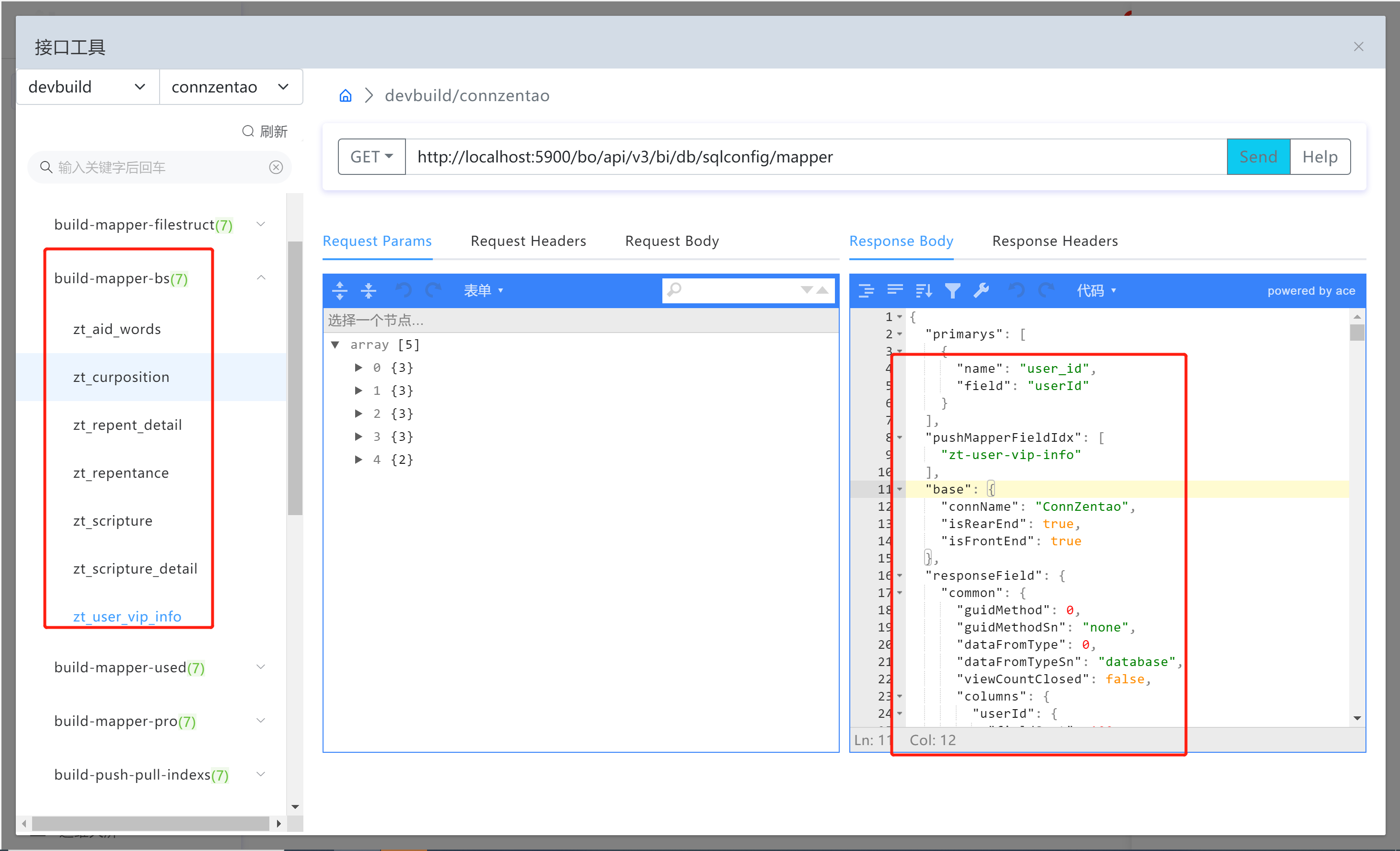Expand the build-mapper-filestruct group
The height and width of the screenshot is (851, 1400).
tap(261, 224)
